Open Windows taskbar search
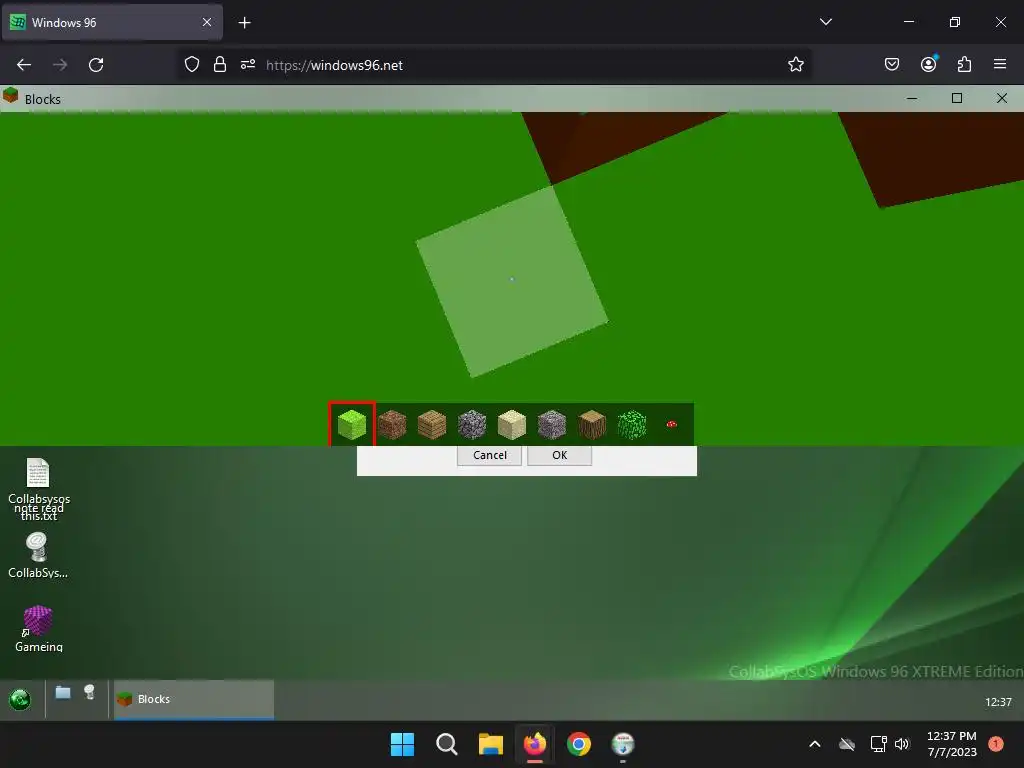 [x=447, y=744]
